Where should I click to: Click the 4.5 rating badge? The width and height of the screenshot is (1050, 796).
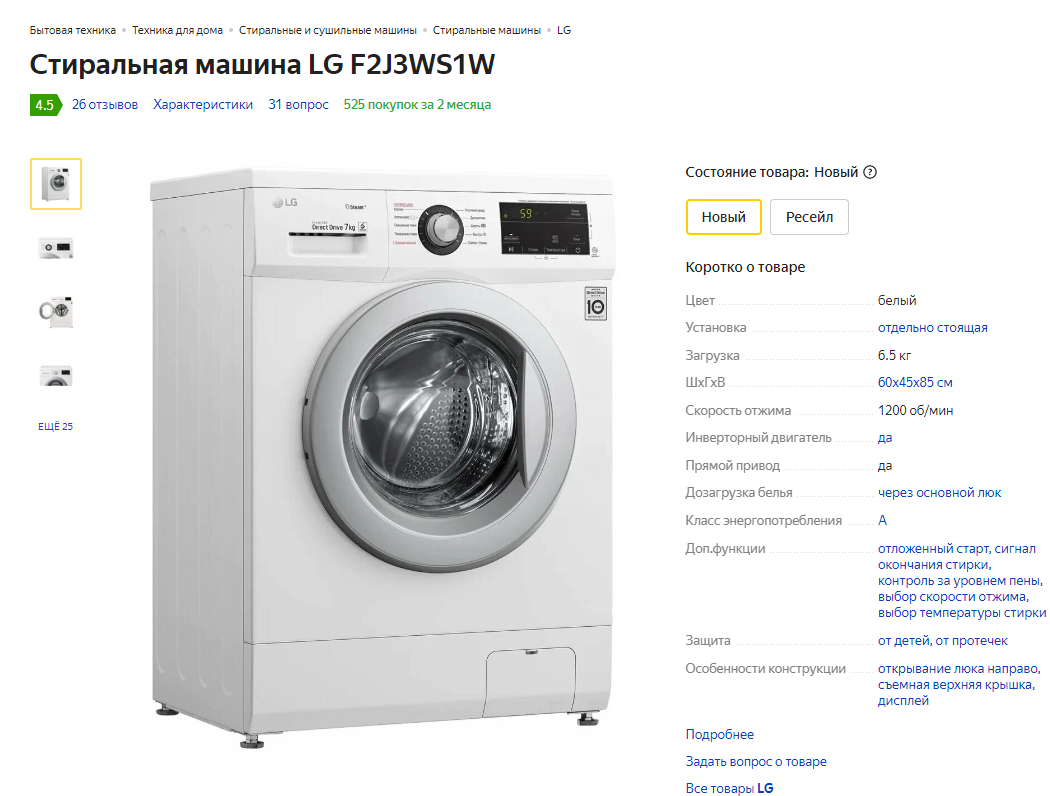click(x=46, y=105)
